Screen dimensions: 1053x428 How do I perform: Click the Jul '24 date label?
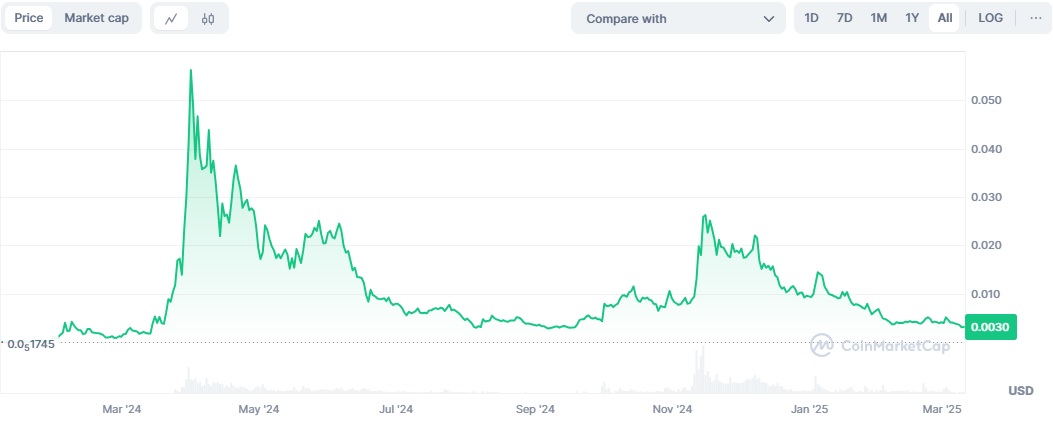tap(396, 409)
